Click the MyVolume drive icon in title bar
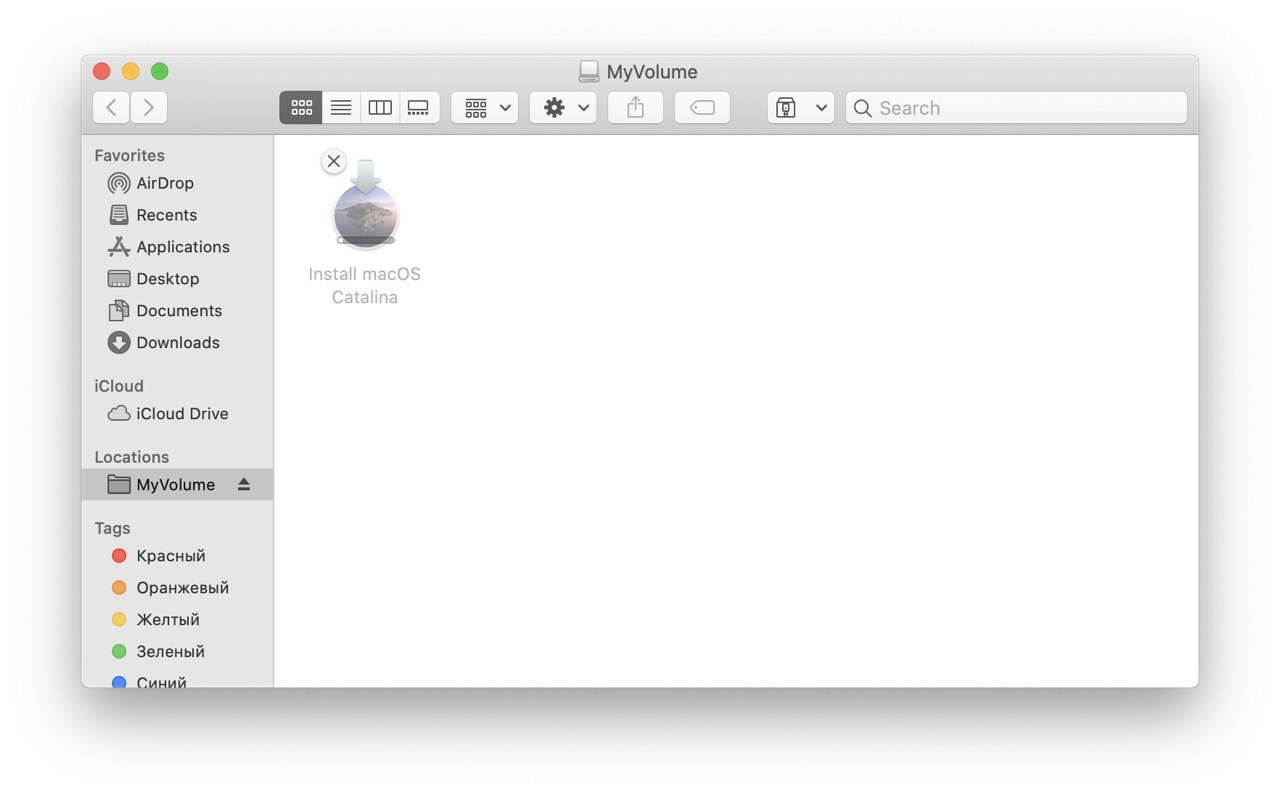1280x795 pixels. click(x=589, y=72)
